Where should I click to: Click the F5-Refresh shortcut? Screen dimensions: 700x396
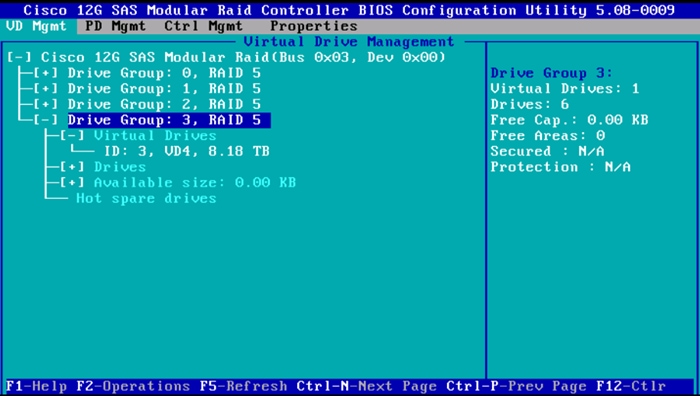[x=244, y=386]
